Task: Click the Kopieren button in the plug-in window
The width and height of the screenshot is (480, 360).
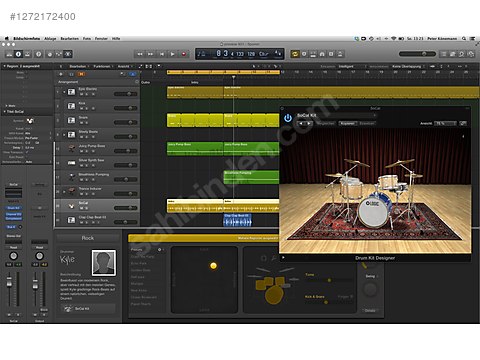Action: pyautogui.click(x=348, y=123)
